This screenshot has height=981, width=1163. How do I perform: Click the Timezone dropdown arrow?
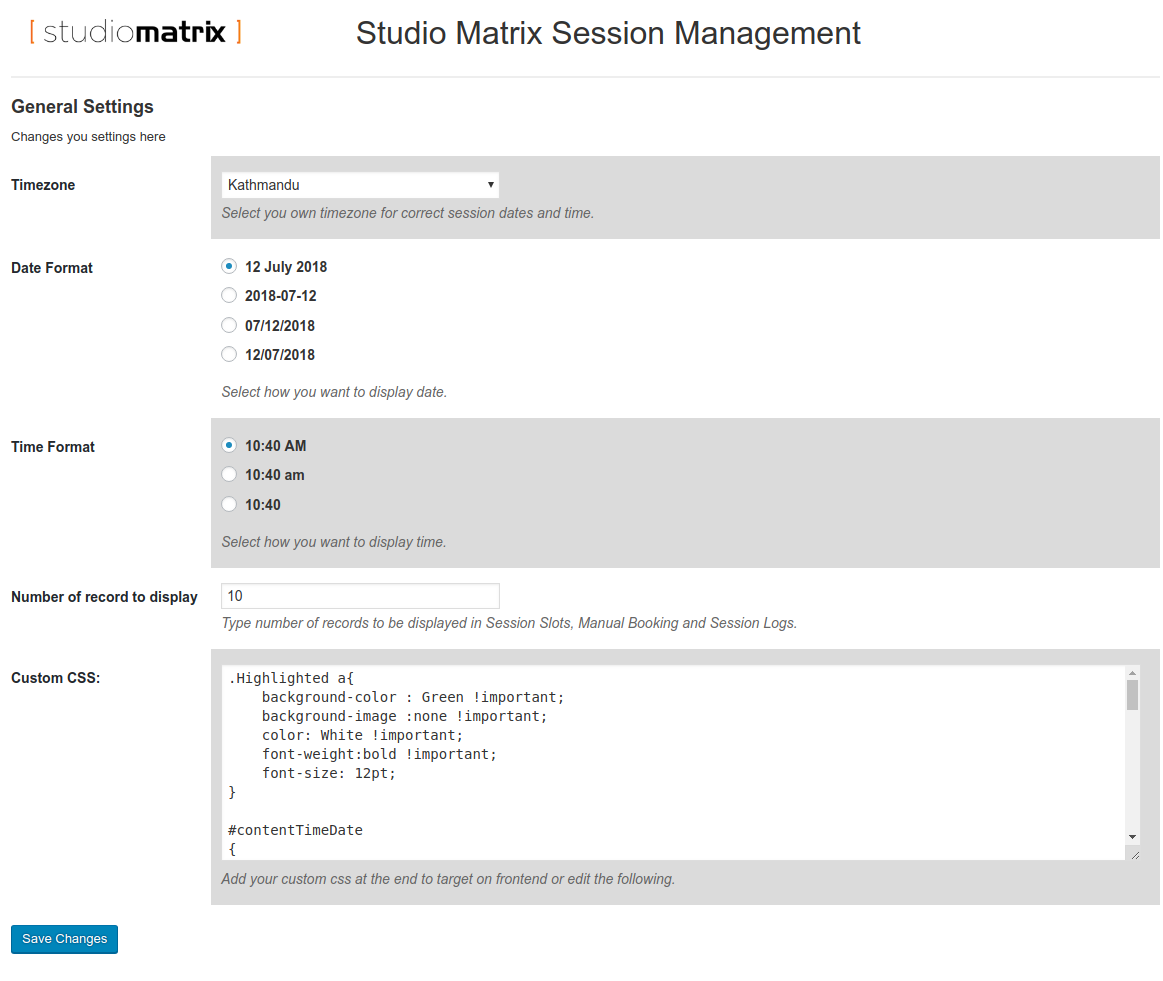click(490, 185)
